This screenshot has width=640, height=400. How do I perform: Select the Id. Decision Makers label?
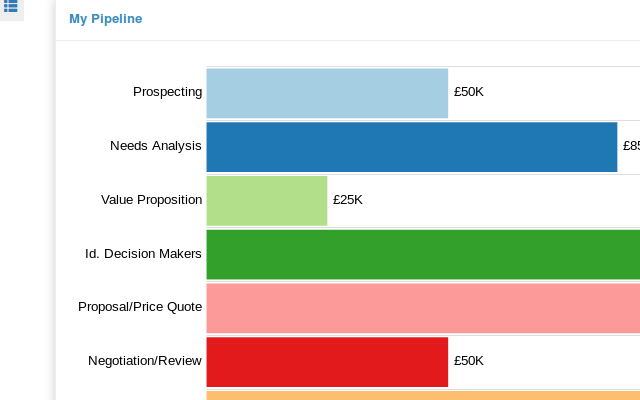143,254
